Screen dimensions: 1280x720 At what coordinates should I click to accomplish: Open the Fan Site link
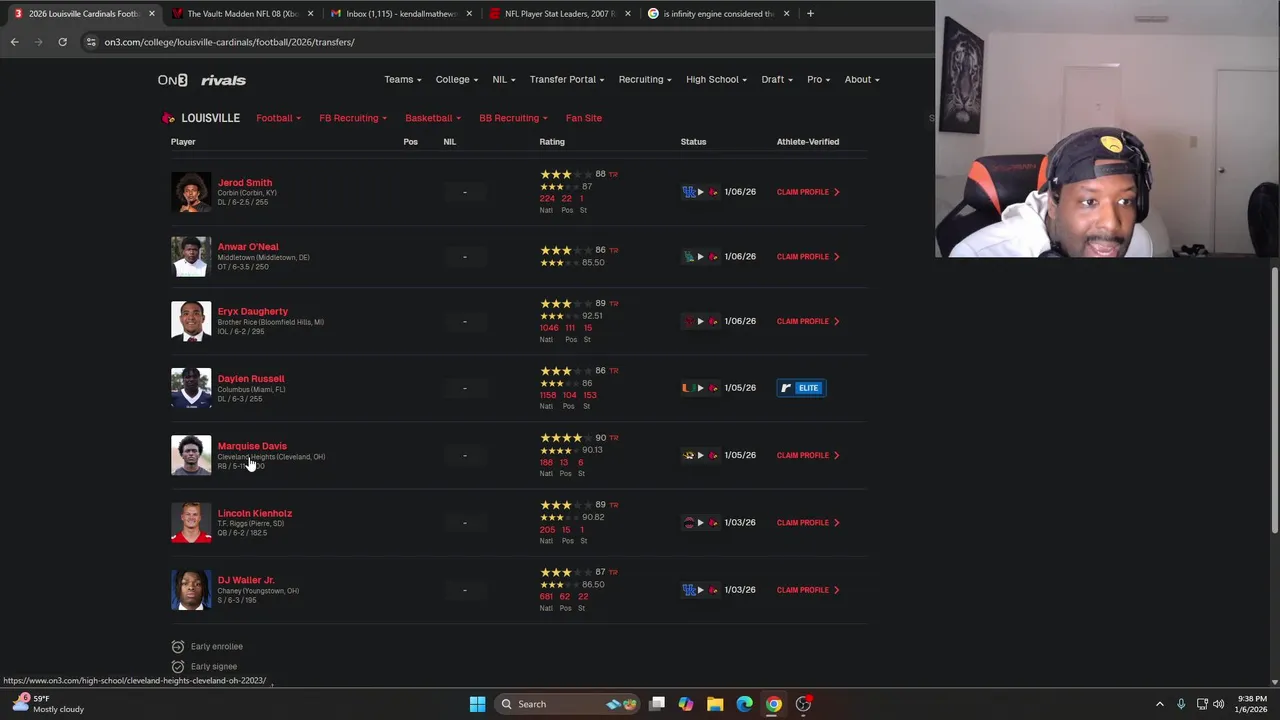[583, 118]
